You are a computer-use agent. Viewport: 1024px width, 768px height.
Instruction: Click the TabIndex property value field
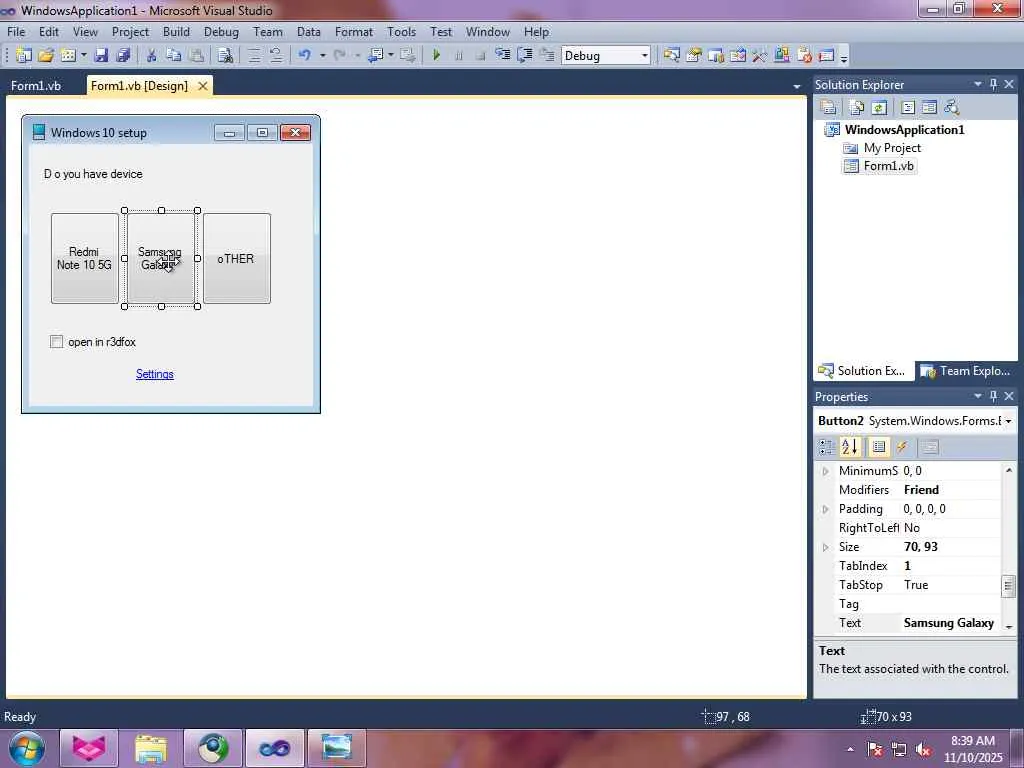[x=951, y=566]
